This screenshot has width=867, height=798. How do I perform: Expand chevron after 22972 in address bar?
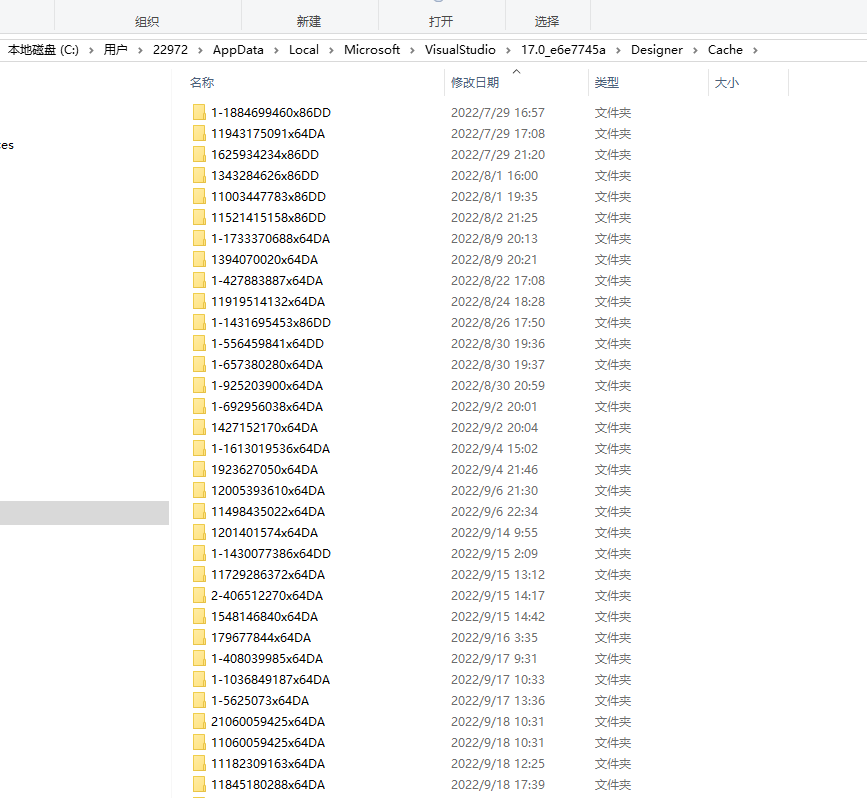(200, 50)
